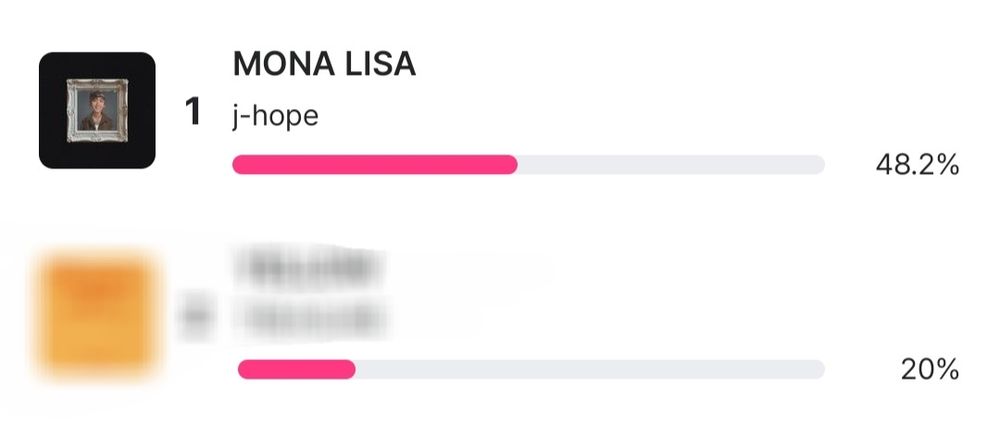Viewport: 1000px width, 423px height.
Task: Click right end of the 48.2% bar track
Action: click(x=818, y=165)
